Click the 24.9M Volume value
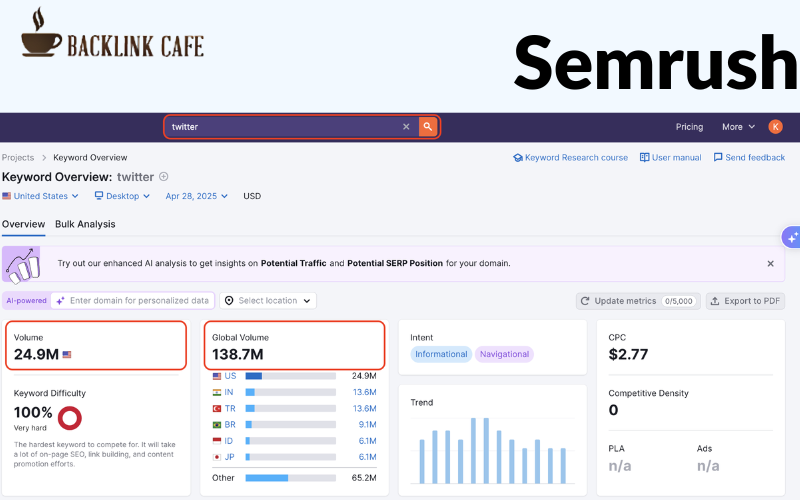The image size is (800, 500). click(x=36, y=354)
